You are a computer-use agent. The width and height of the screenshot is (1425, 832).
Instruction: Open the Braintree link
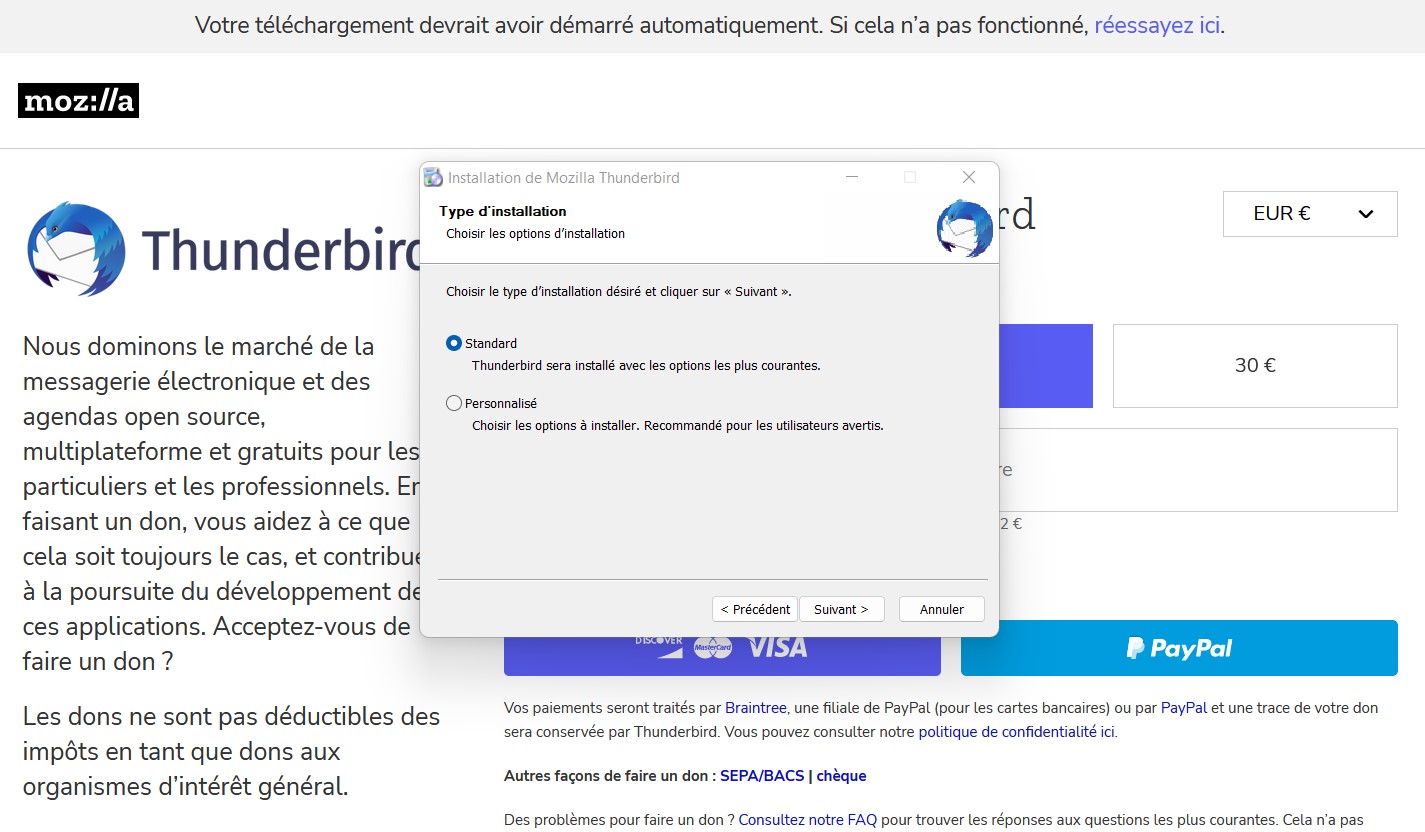tap(755, 708)
